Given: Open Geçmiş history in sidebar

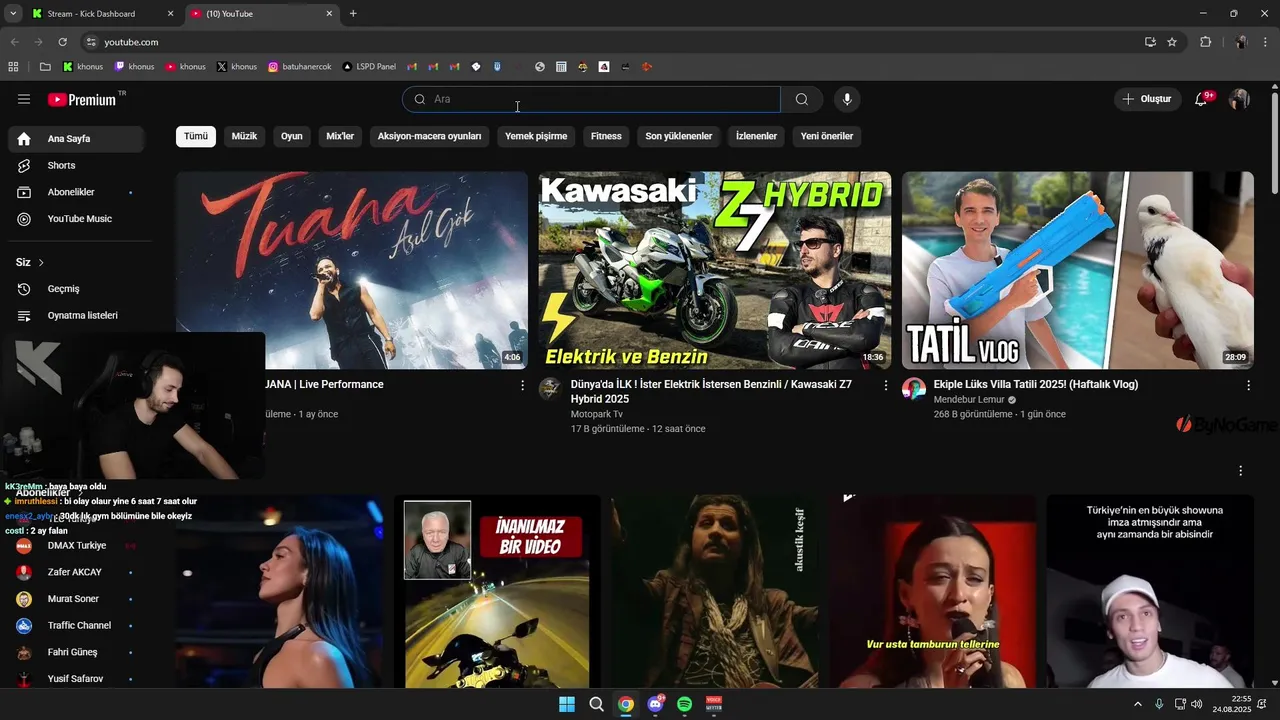Looking at the screenshot, I should (76, 289).
